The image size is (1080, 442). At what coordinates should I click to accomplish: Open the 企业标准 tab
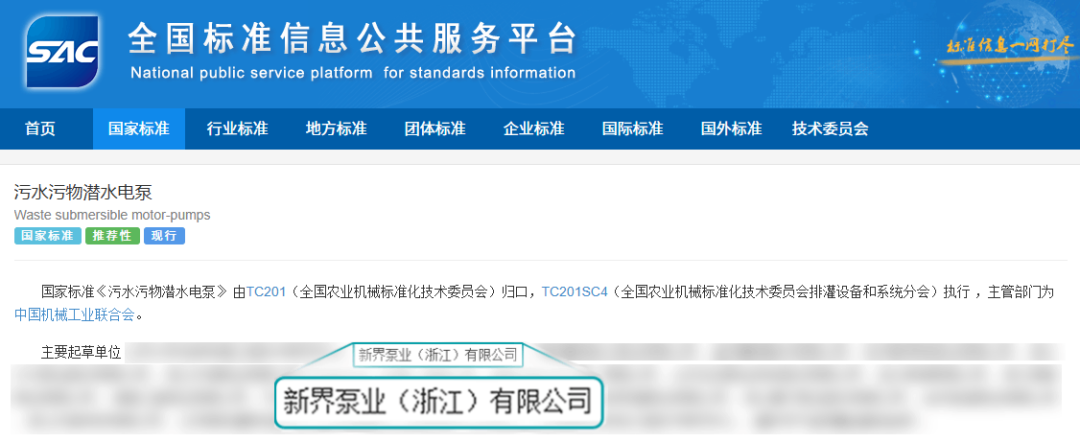[534, 129]
